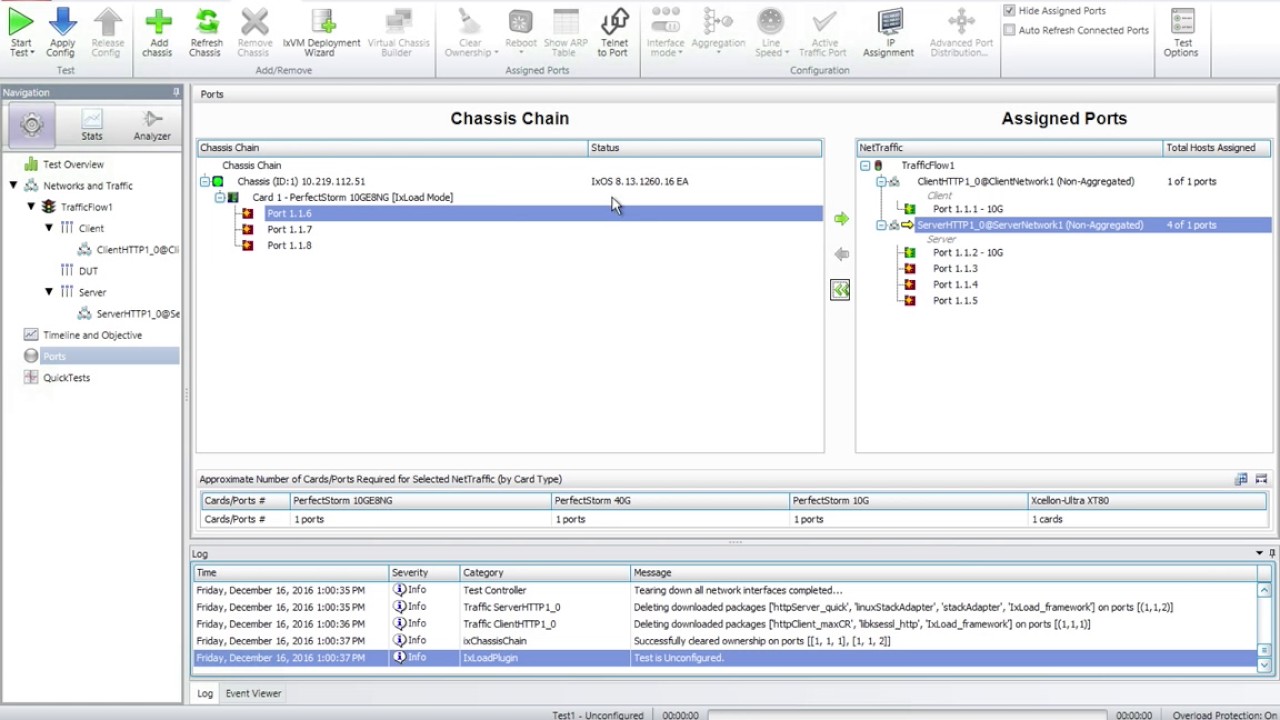Apply the configuration with Apply Config
Viewport: 1280px width, 720px height.
coord(61,32)
